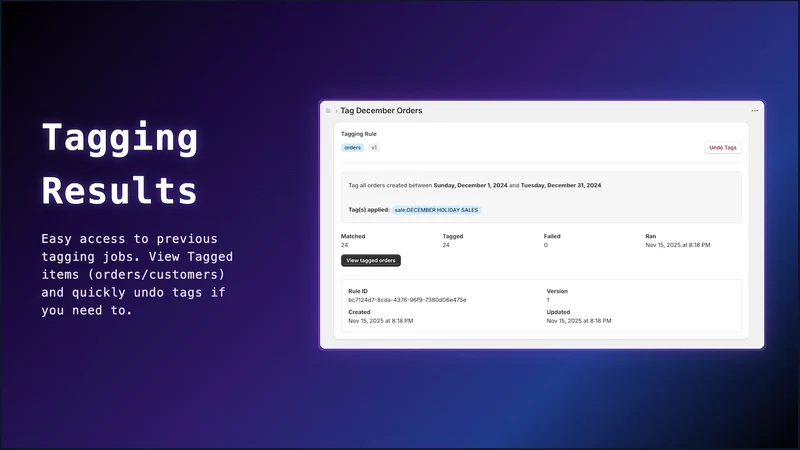
Task: Click the Version value under Version label
Action: (x=548, y=300)
